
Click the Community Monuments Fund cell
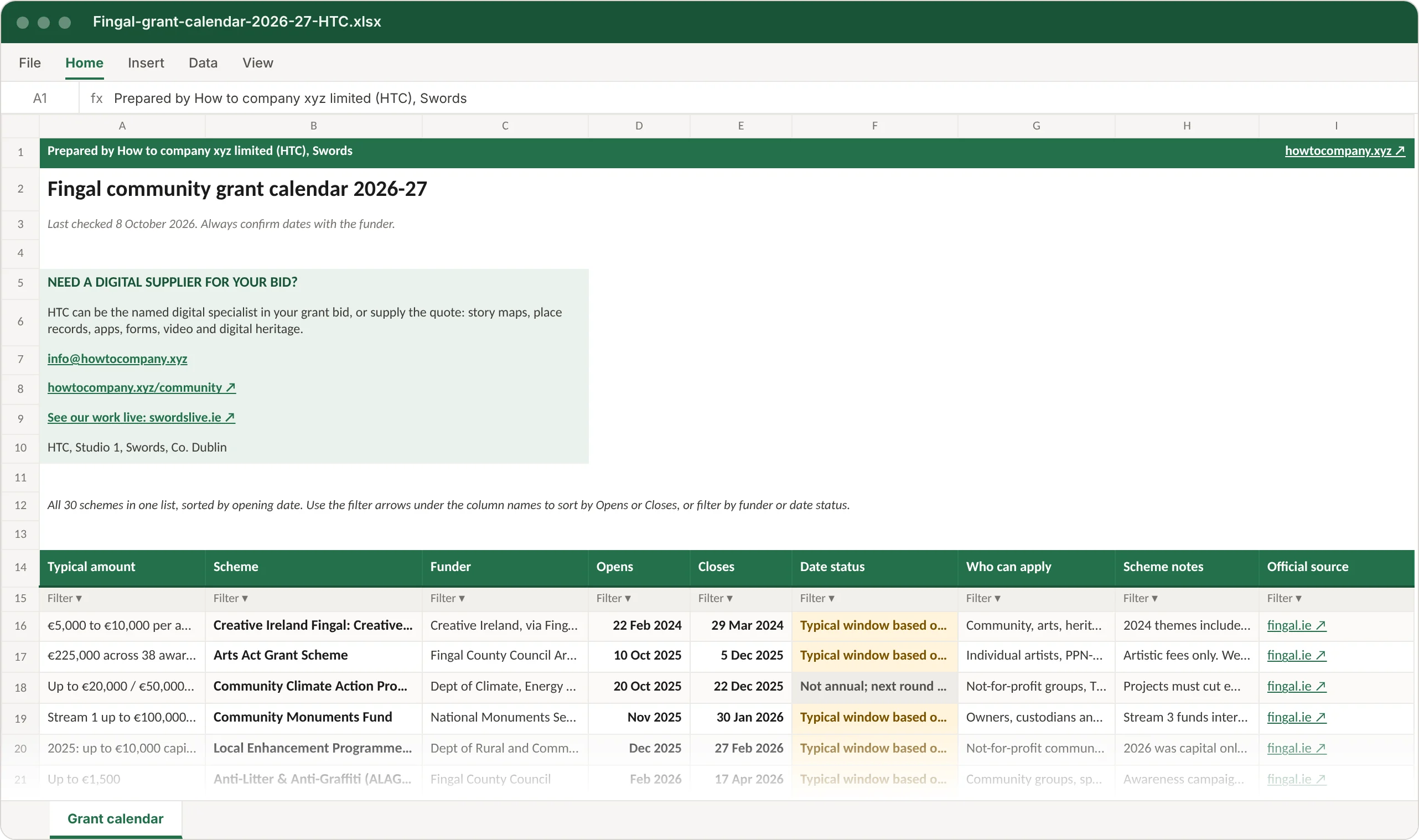tap(314, 718)
